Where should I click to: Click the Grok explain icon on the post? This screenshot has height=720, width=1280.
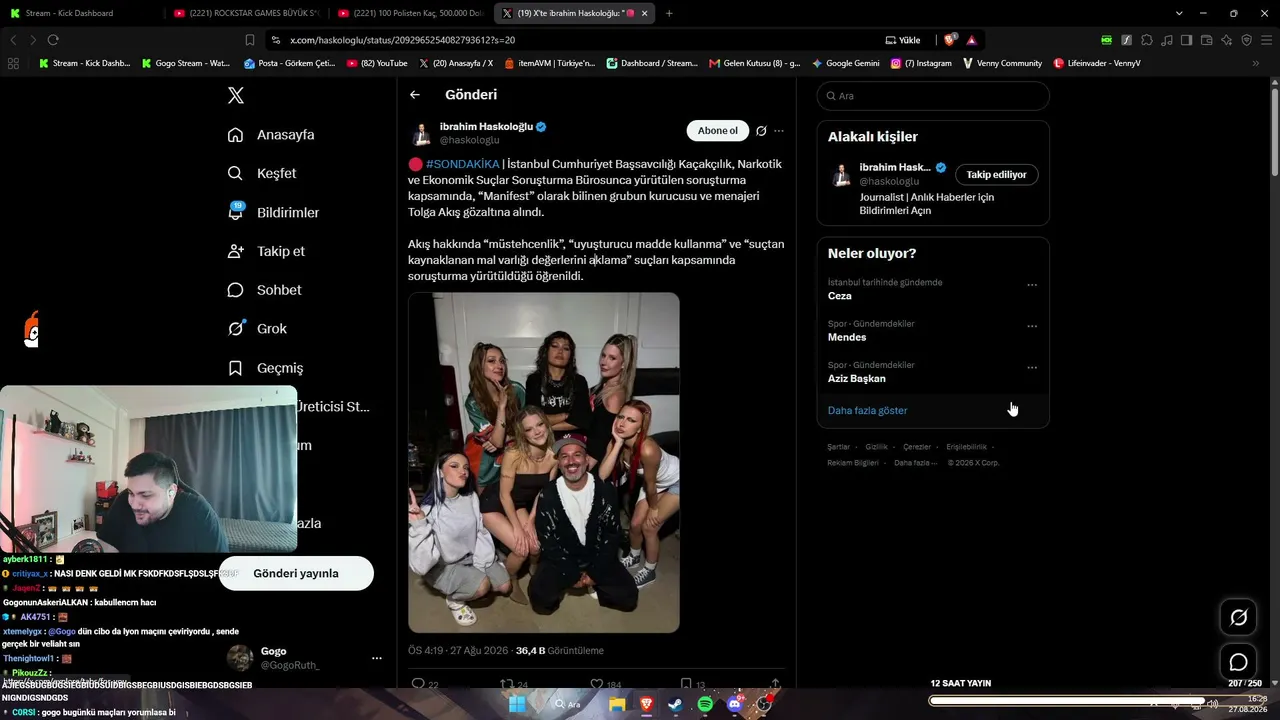tap(761, 131)
